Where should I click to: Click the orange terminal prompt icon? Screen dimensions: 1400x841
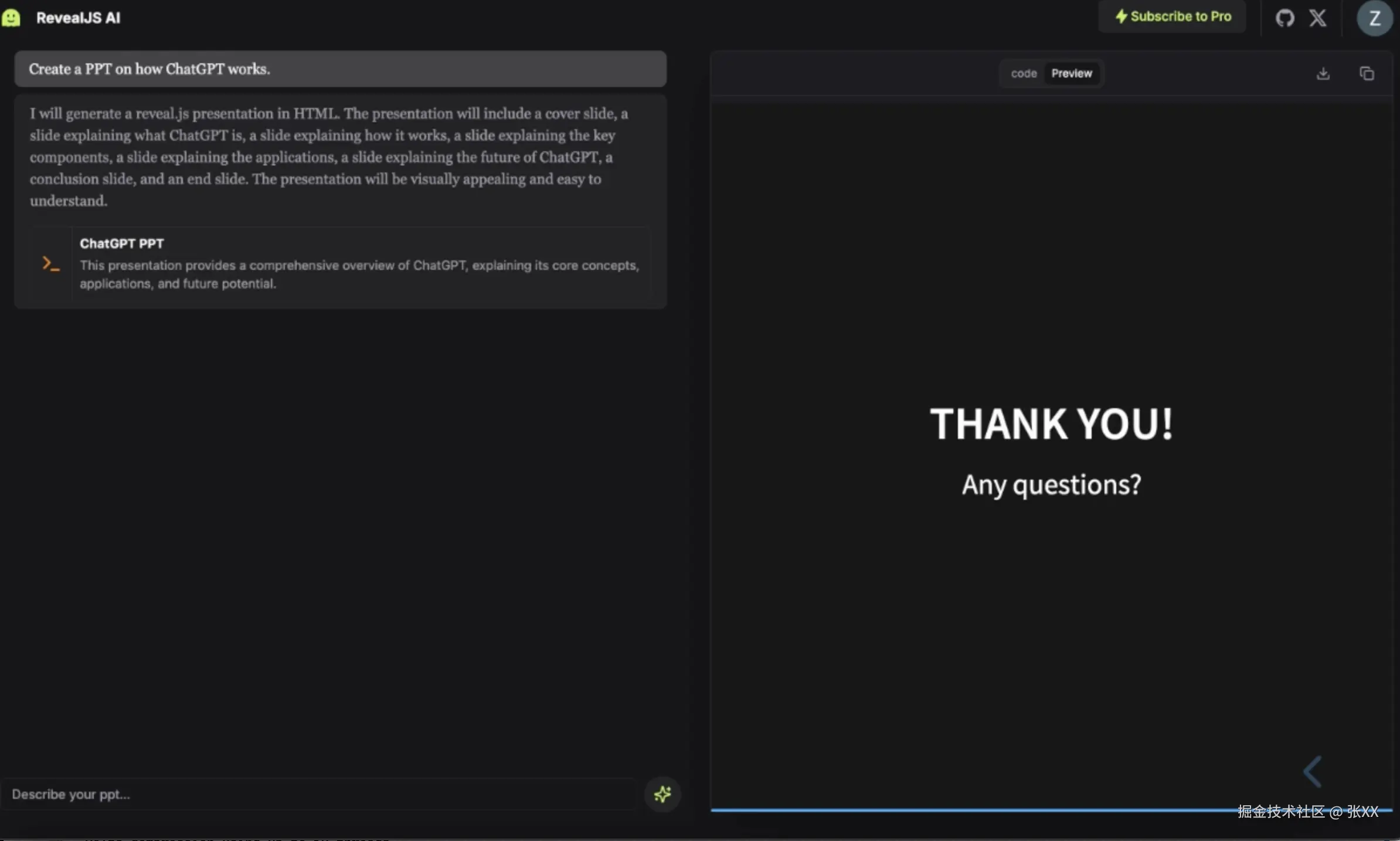(x=51, y=264)
